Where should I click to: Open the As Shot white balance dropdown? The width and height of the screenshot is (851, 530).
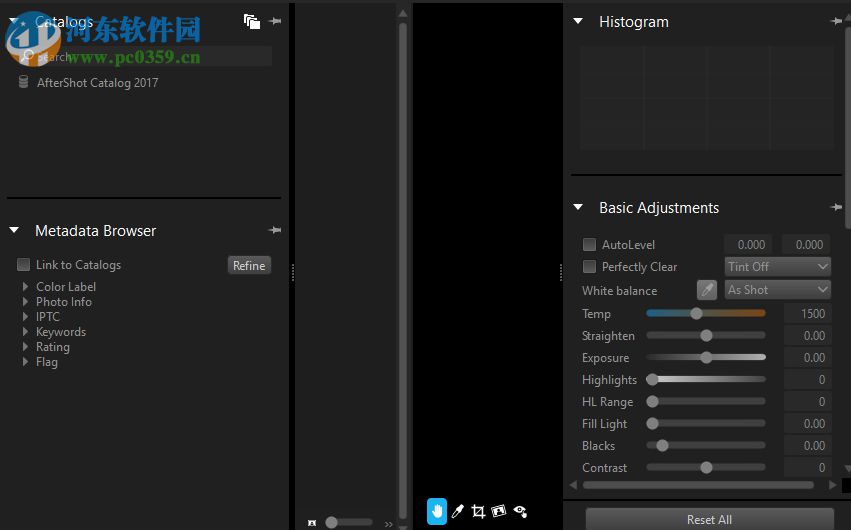777,290
